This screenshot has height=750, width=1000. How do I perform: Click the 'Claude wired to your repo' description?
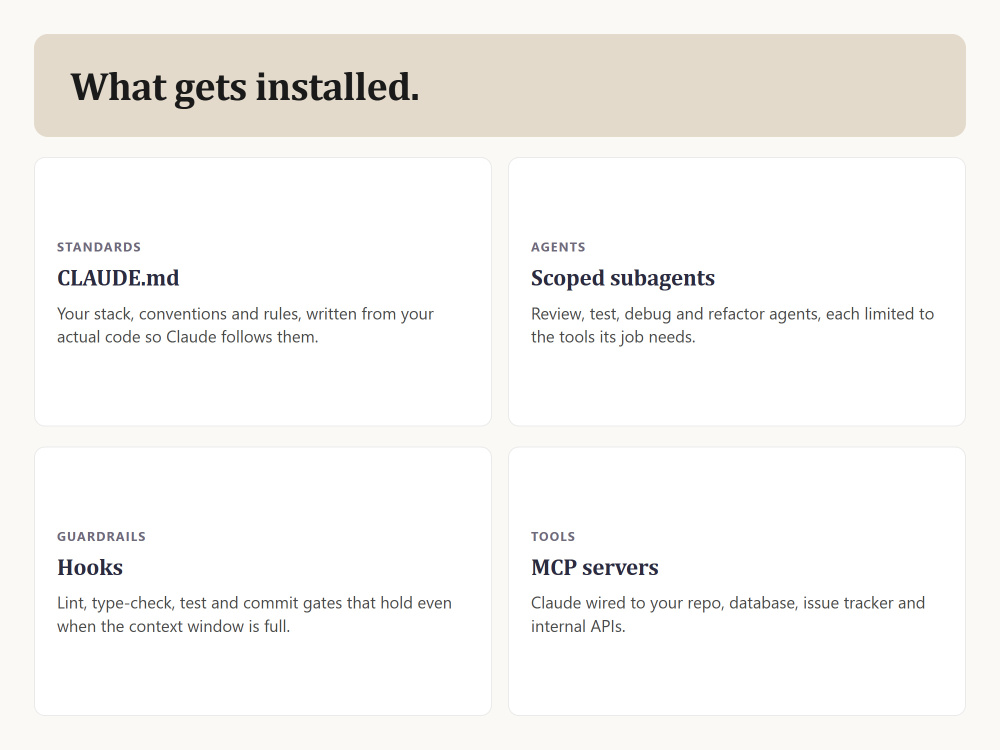(728, 615)
